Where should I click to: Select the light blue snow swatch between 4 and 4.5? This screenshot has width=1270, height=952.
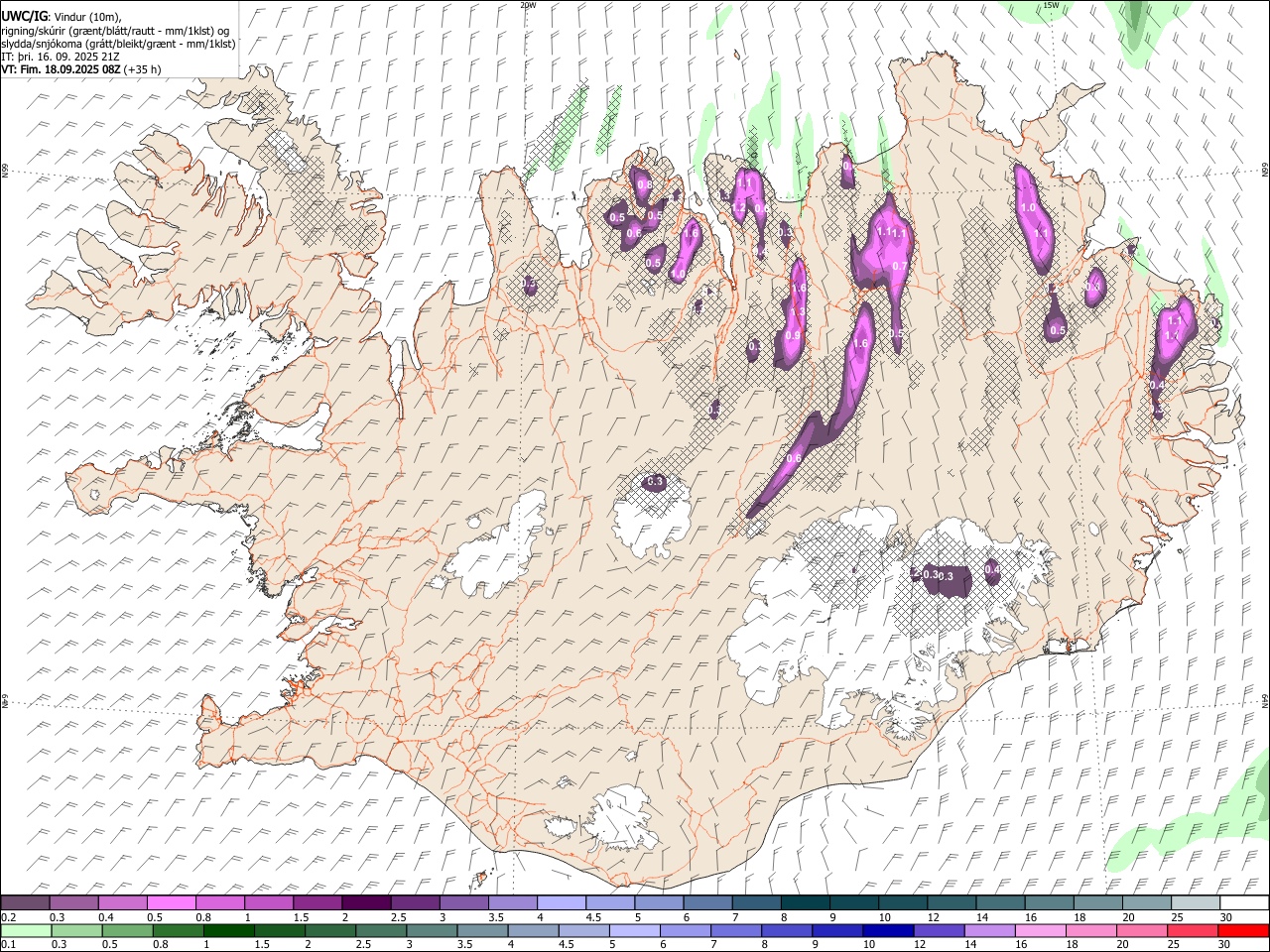coord(562,902)
